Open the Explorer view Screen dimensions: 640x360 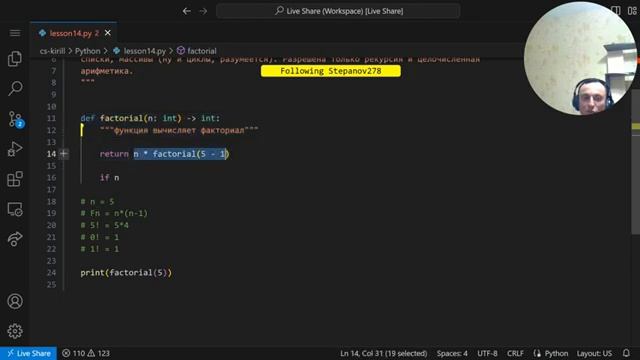coord(15,59)
